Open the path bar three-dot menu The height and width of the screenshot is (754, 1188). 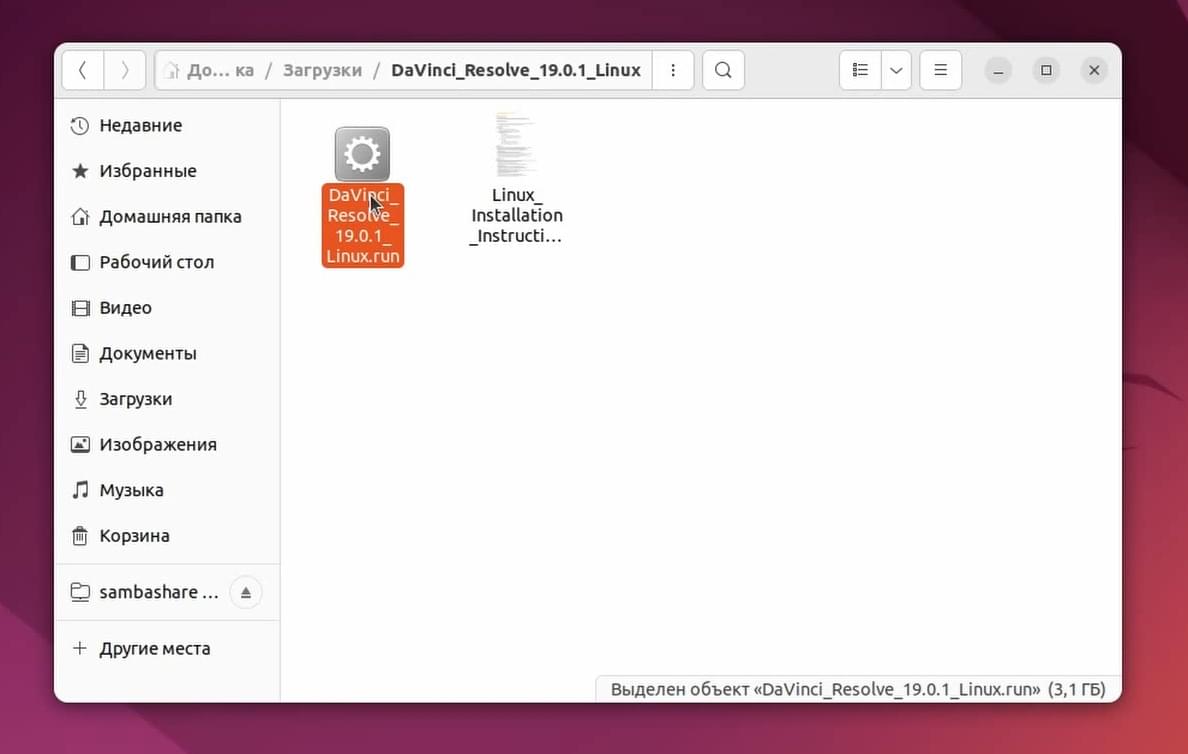[673, 70]
